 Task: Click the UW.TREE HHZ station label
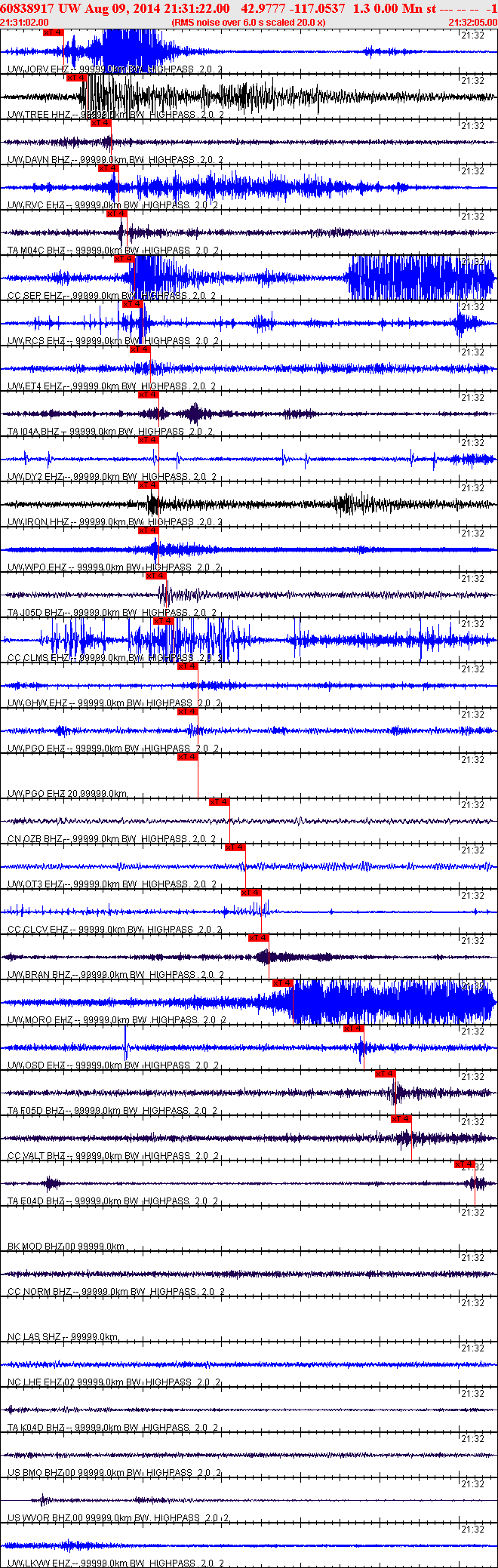(x=38, y=115)
